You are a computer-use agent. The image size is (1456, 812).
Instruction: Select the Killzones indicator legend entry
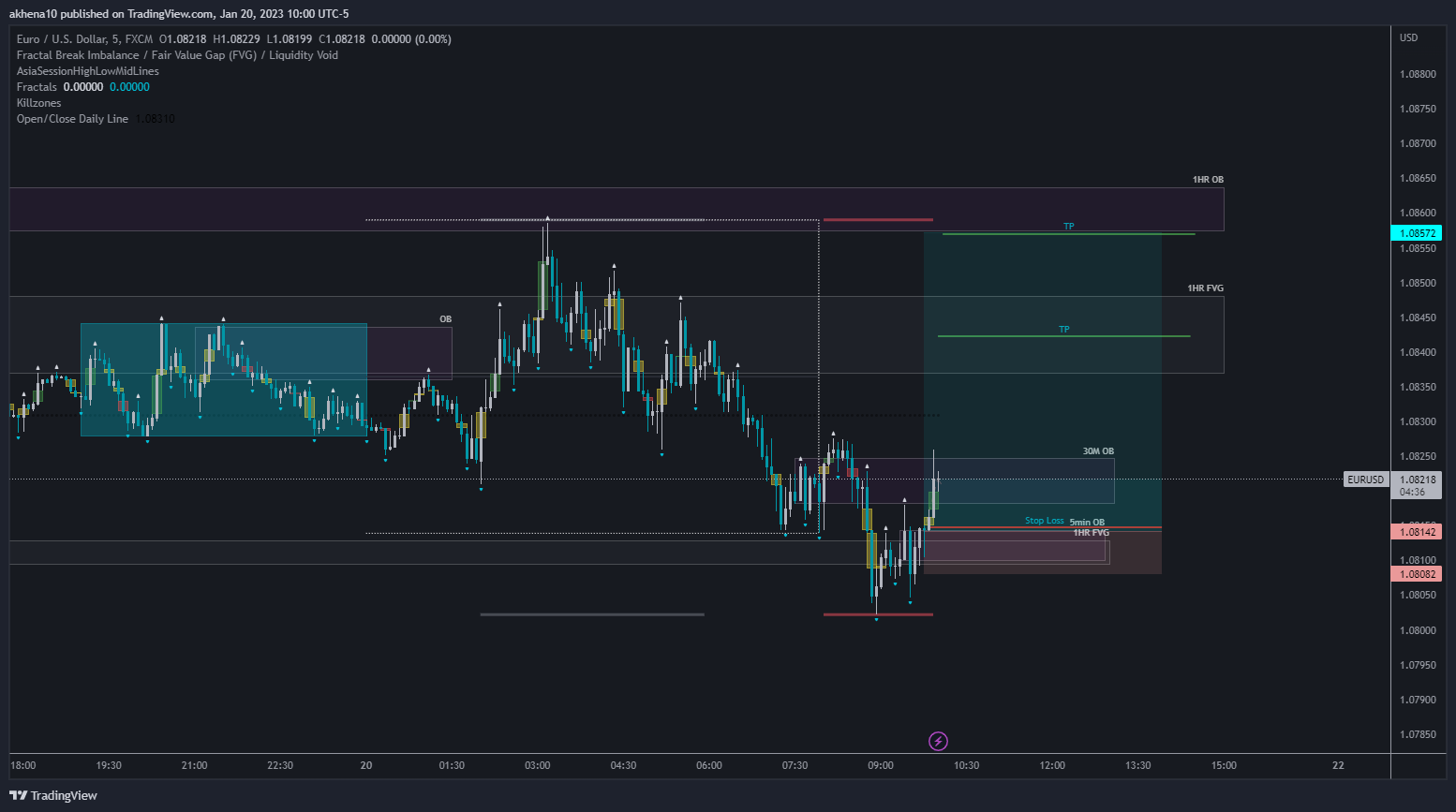pyautogui.click(x=39, y=103)
